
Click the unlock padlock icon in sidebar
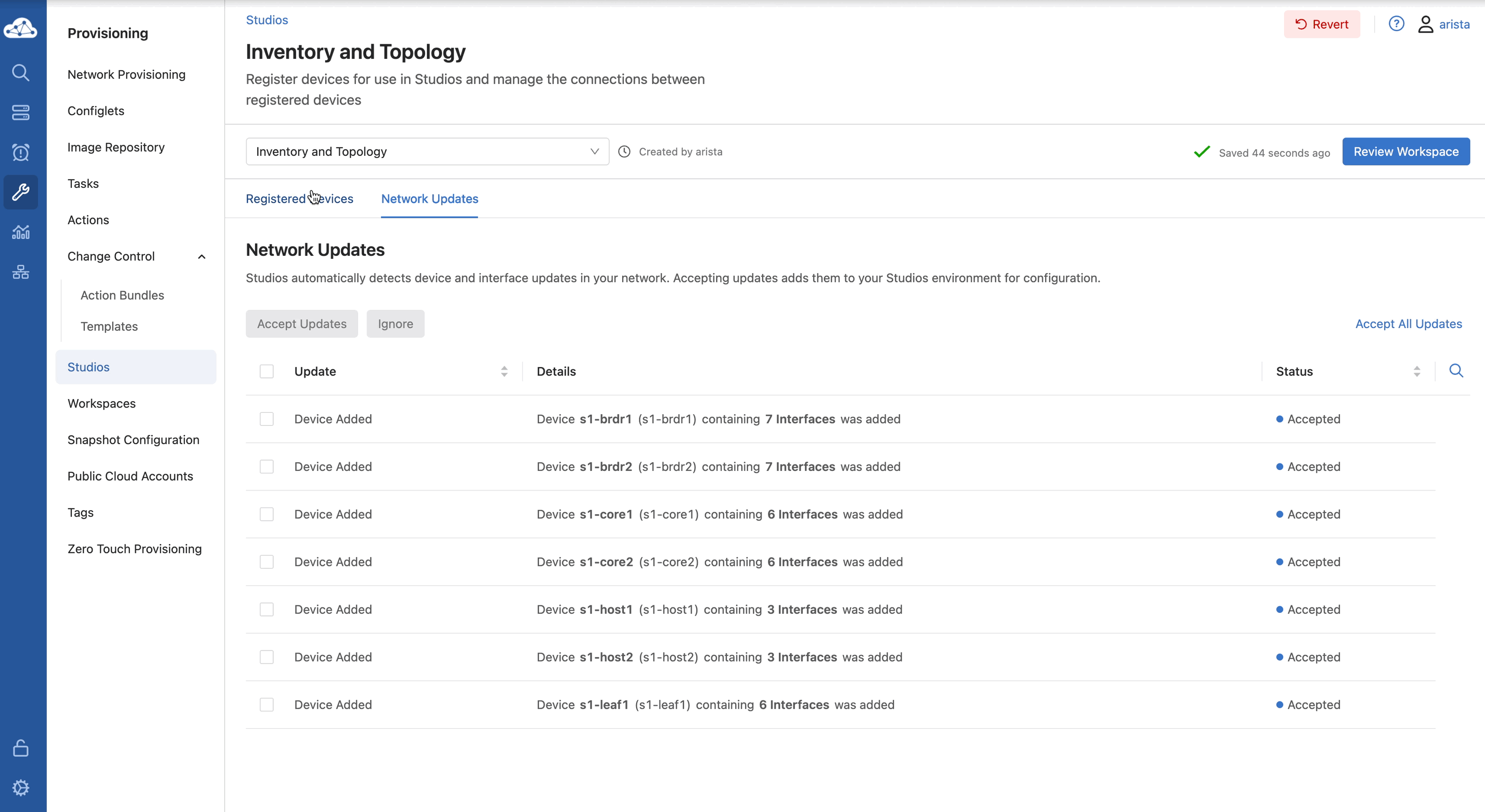pyautogui.click(x=21, y=747)
